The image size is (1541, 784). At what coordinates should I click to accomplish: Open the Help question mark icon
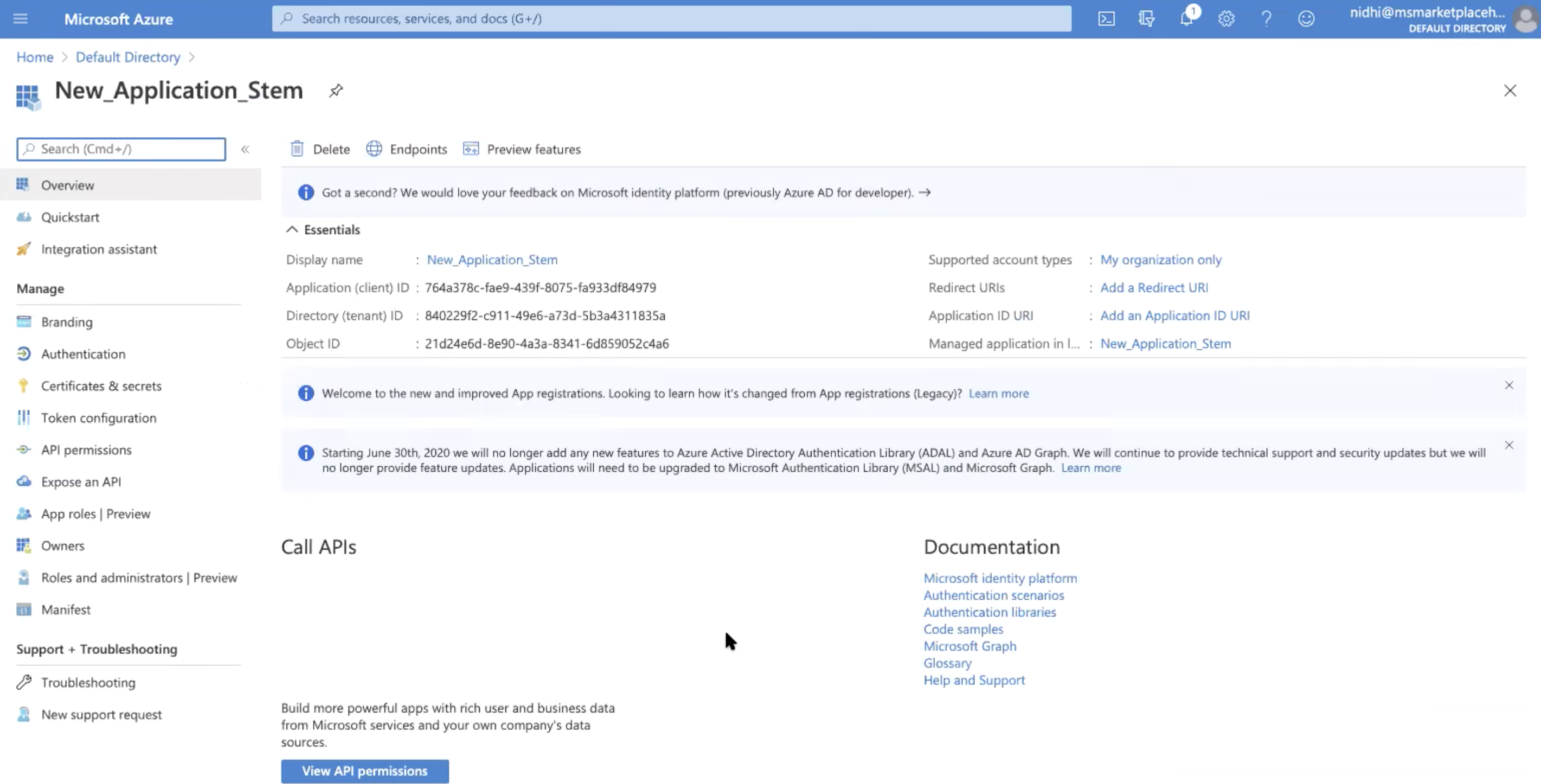(1267, 19)
